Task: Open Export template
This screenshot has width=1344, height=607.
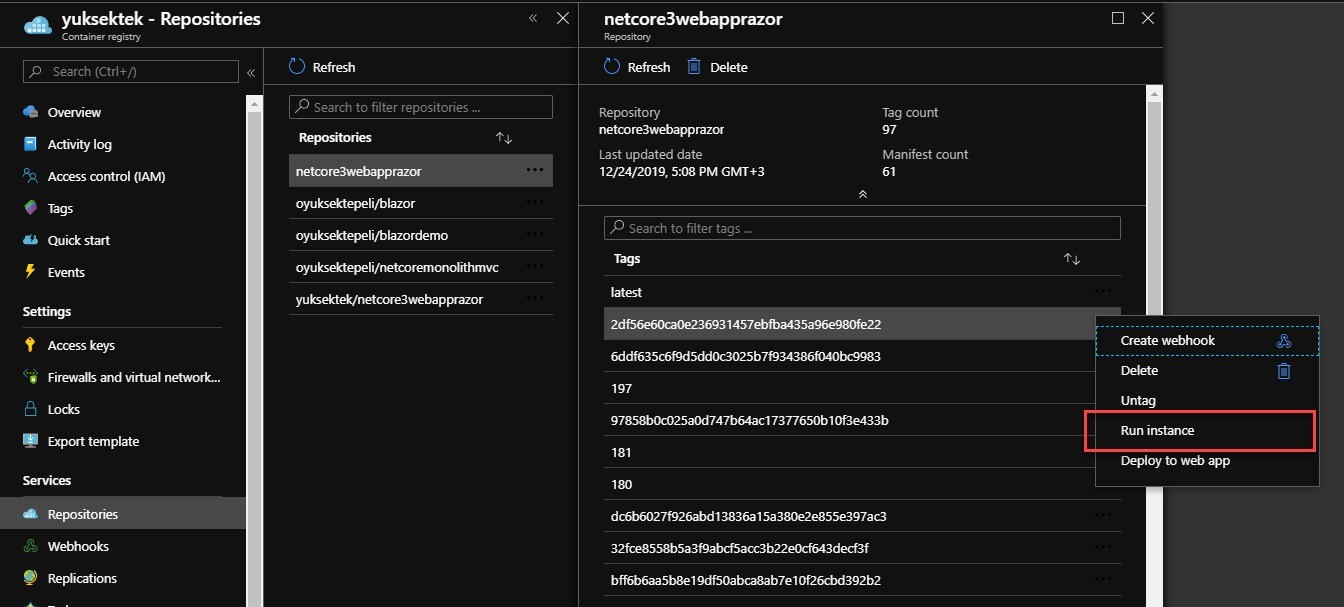Action: [93, 441]
